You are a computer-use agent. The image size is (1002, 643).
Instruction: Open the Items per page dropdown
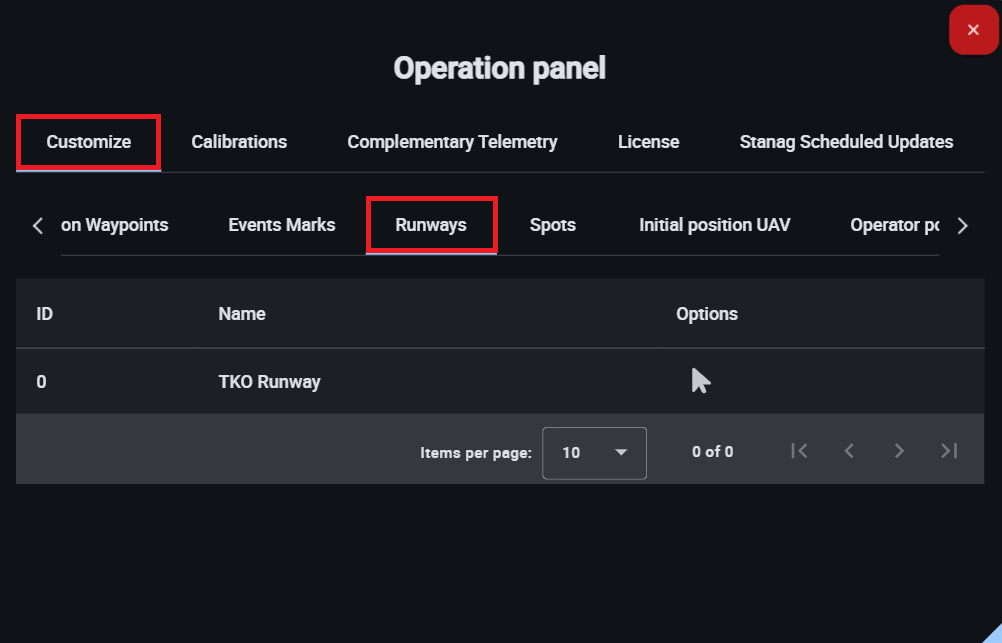[x=594, y=452]
